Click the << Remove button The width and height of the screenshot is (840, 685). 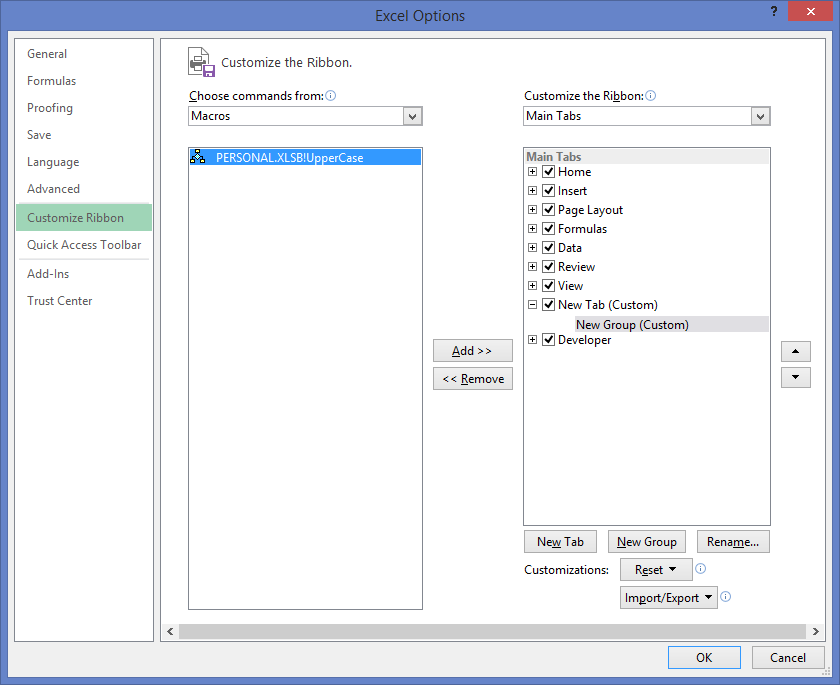tap(472, 379)
